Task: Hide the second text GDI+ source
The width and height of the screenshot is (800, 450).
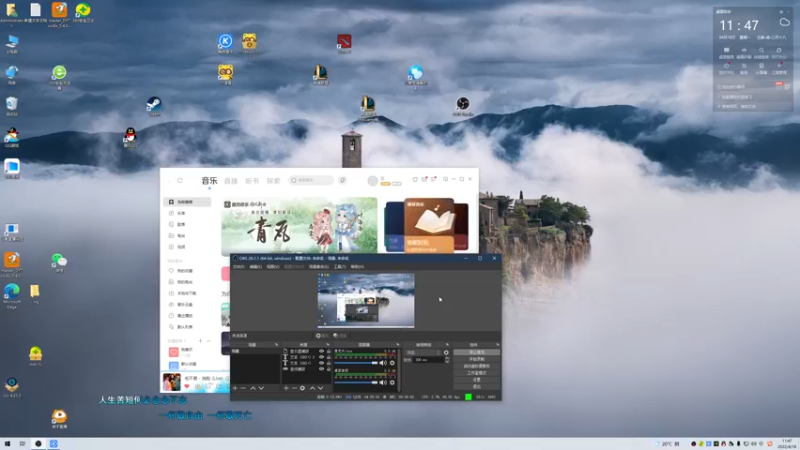Action: 321,363
